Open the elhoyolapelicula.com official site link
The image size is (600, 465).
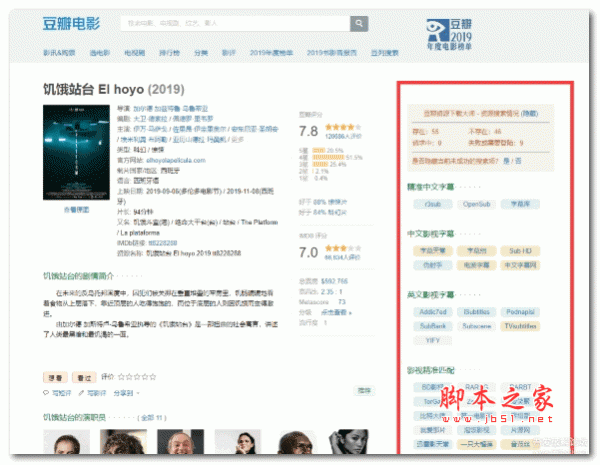pos(176,160)
